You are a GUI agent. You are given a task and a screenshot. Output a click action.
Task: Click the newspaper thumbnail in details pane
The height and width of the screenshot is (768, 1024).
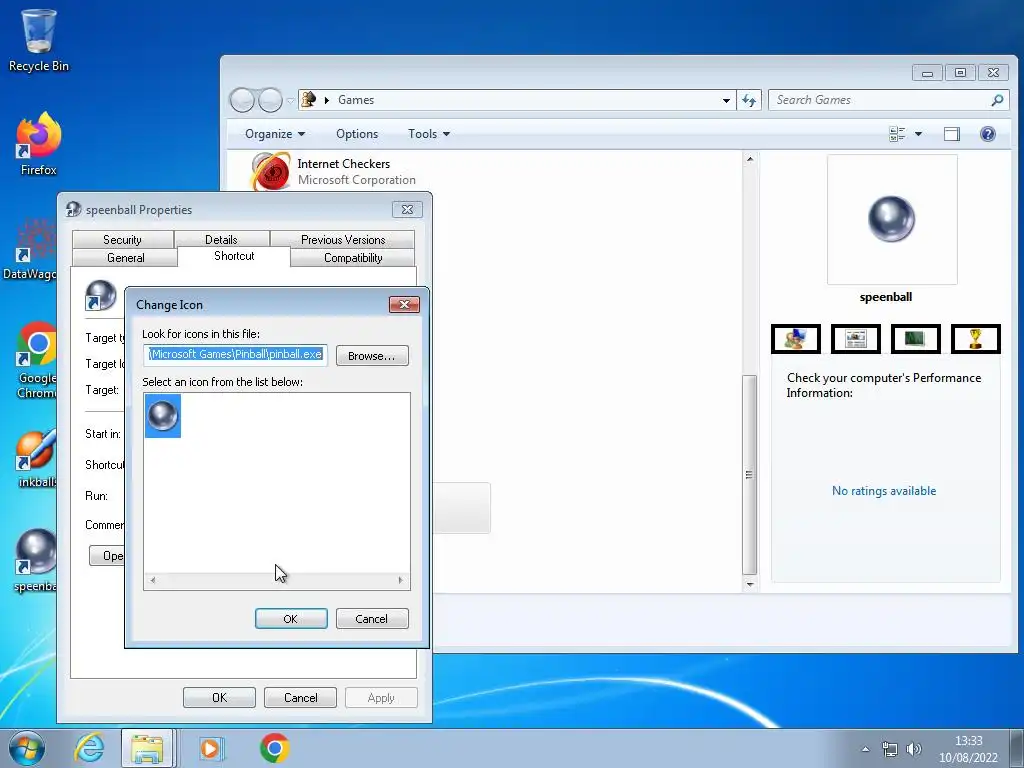tap(856, 339)
